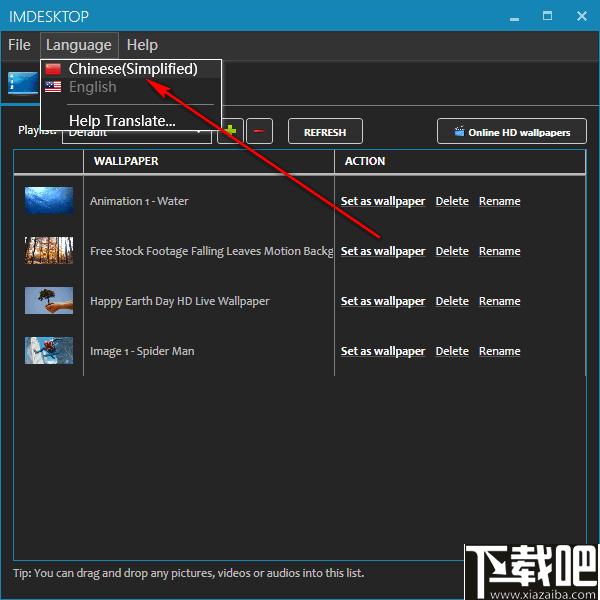Screen dimensions: 600x600
Task: Click the REFRESH button
Action: [325, 132]
